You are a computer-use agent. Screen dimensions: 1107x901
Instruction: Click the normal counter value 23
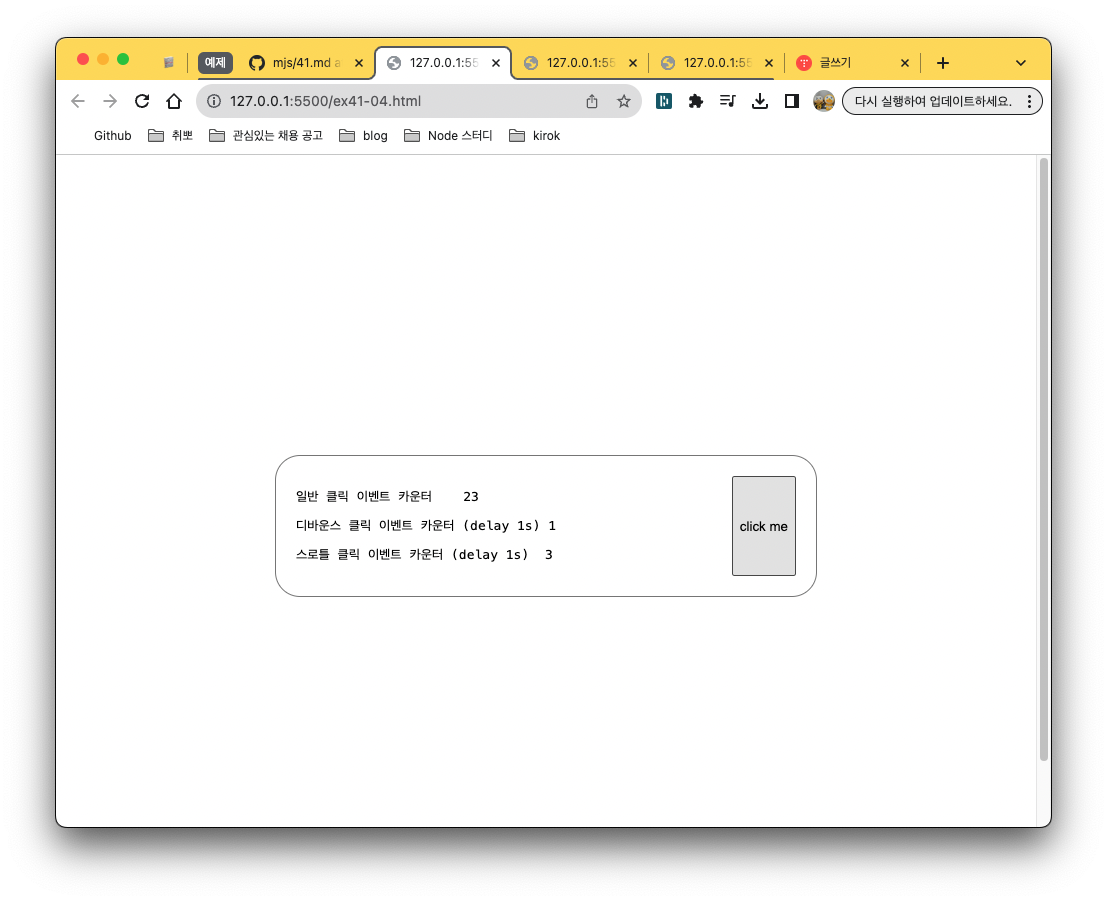(471, 496)
